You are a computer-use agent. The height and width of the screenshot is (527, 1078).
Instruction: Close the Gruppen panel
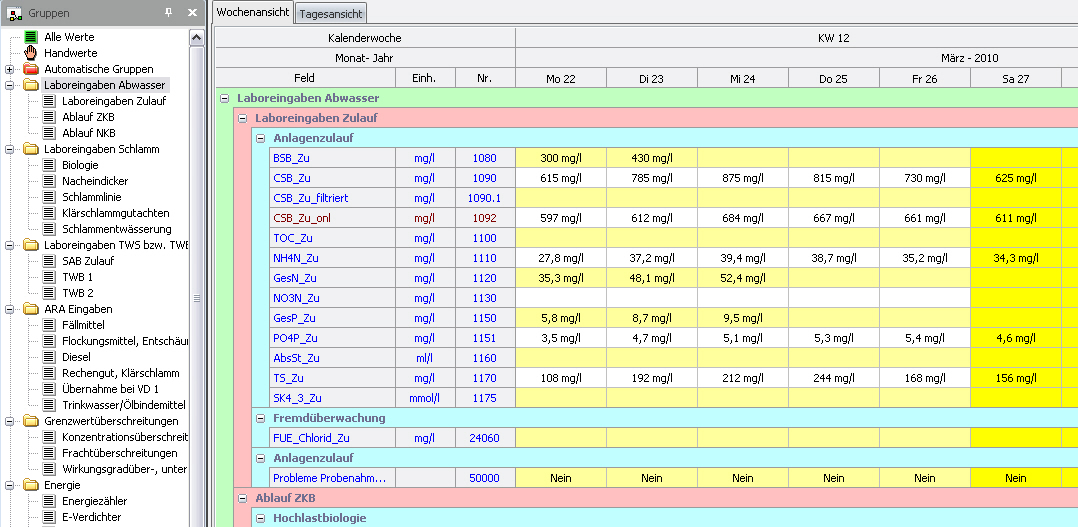click(x=192, y=12)
